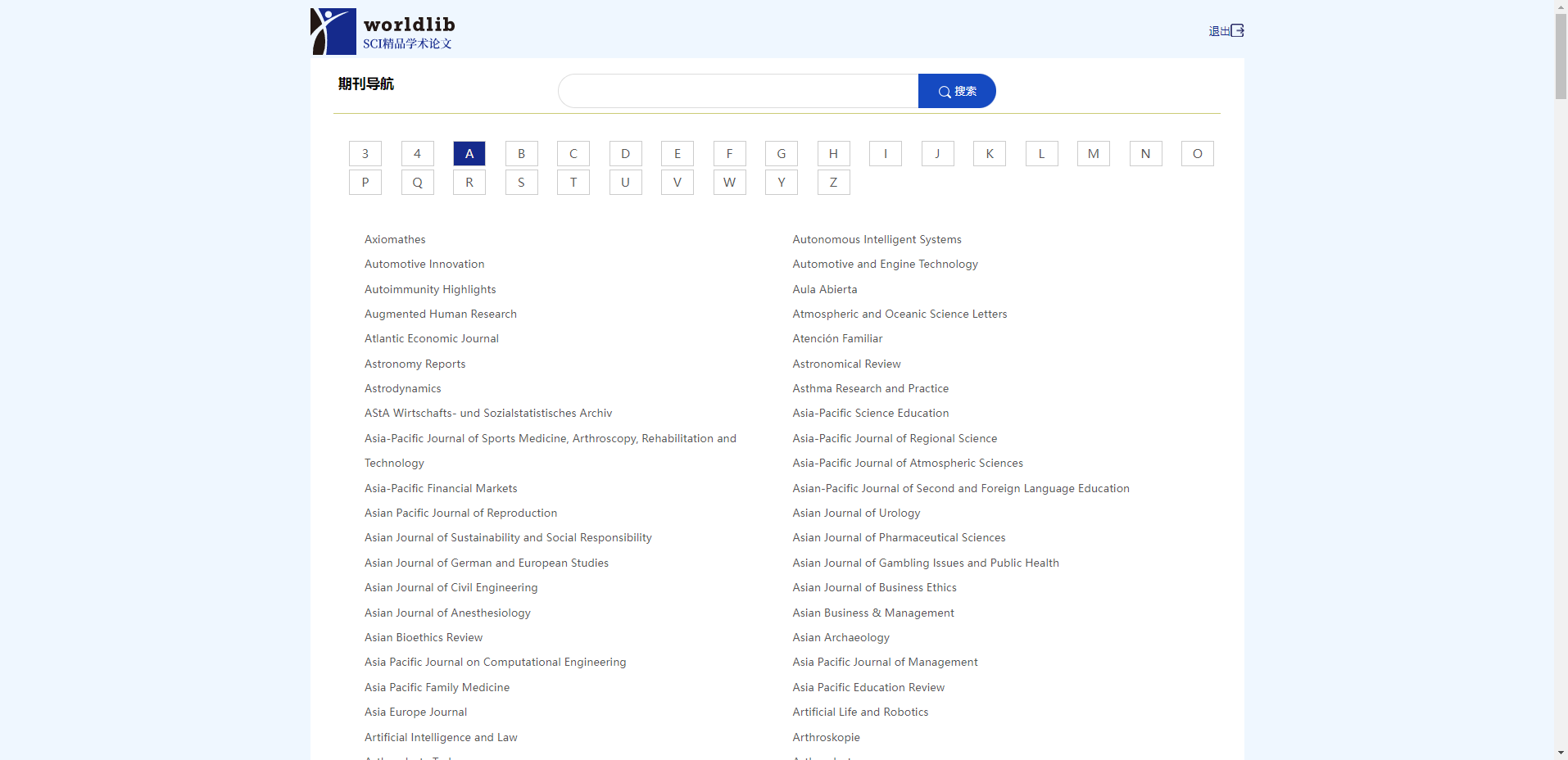Switch to letter M journals
1568x760 pixels.
1093,154
